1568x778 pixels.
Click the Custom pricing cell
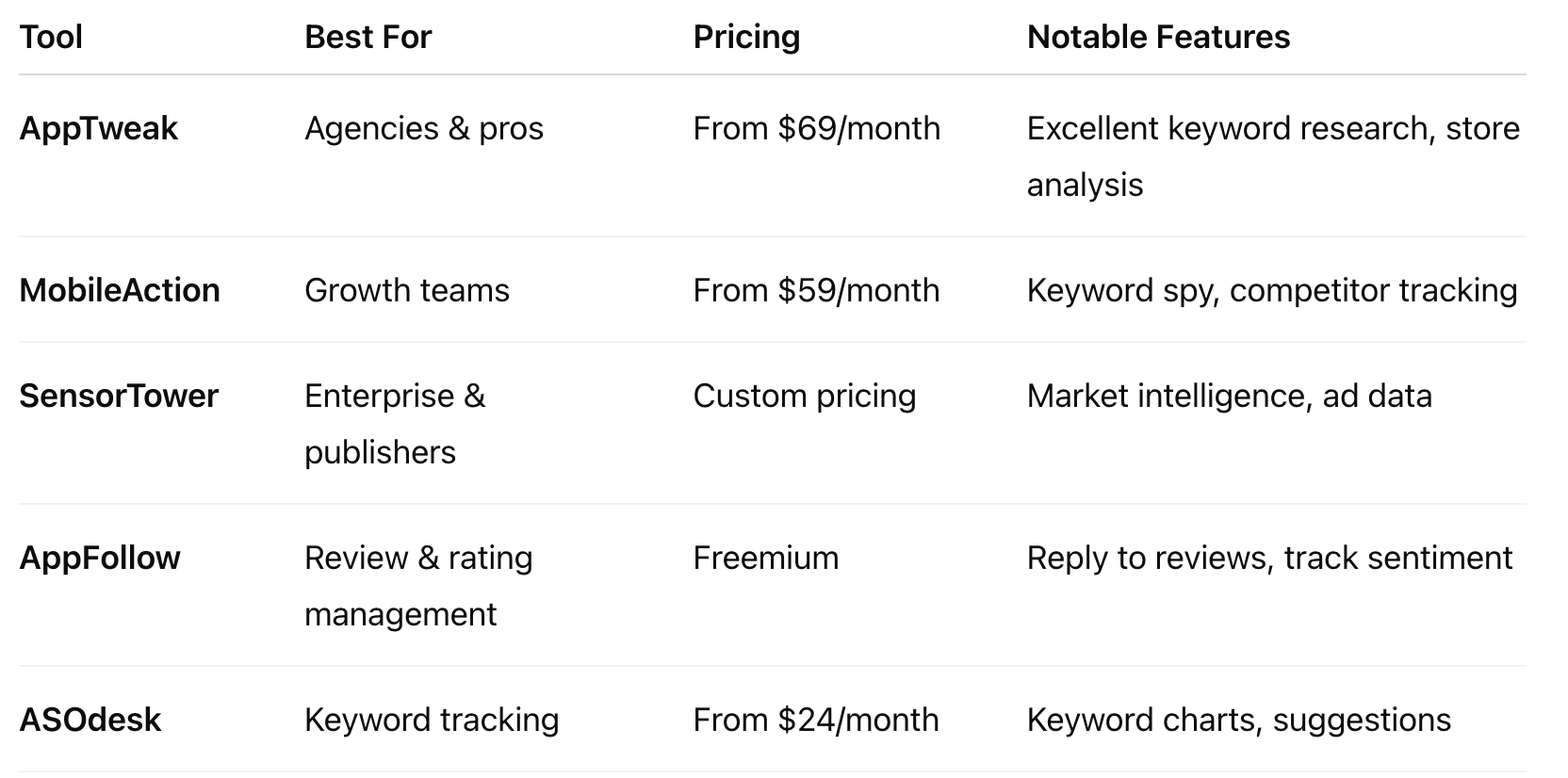pos(804,396)
